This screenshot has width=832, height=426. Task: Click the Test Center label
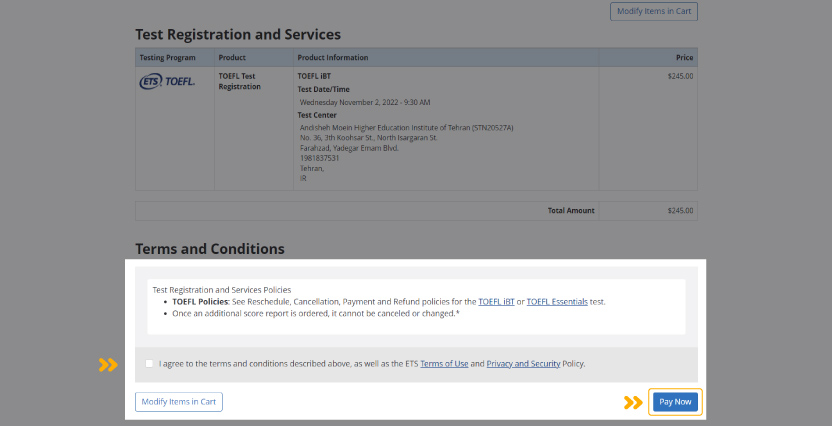[x=317, y=115]
